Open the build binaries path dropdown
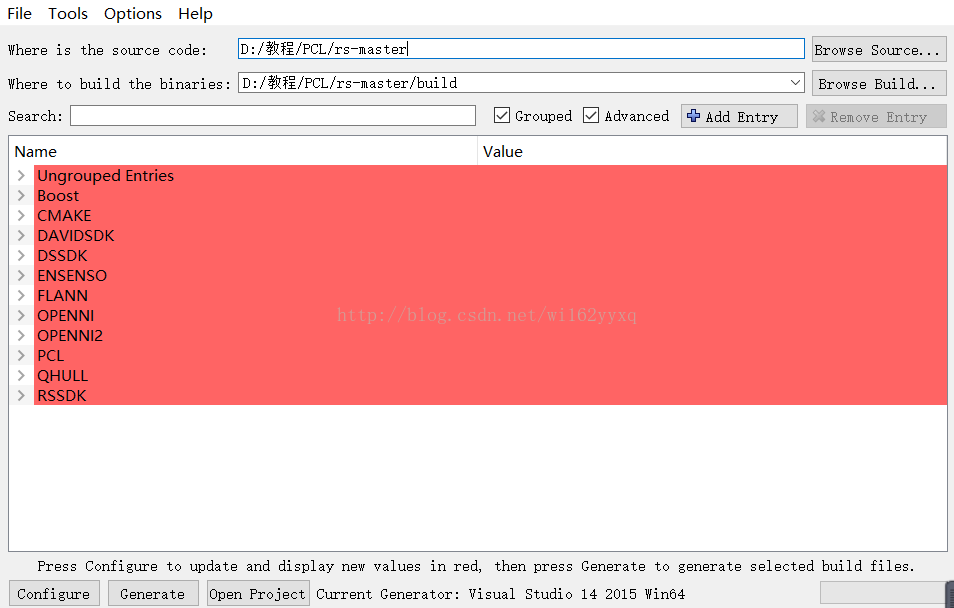The width and height of the screenshot is (954, 608). (x=795, y=82)
